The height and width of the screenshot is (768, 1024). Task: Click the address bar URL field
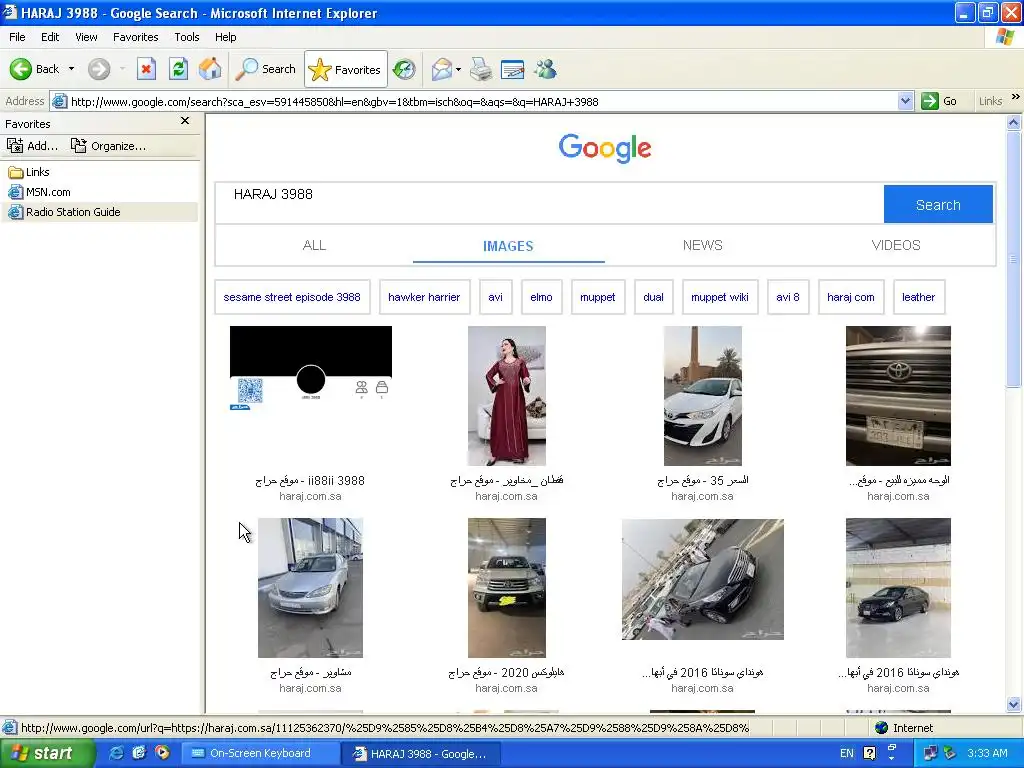pyautogui.click(x=482, y=102)
